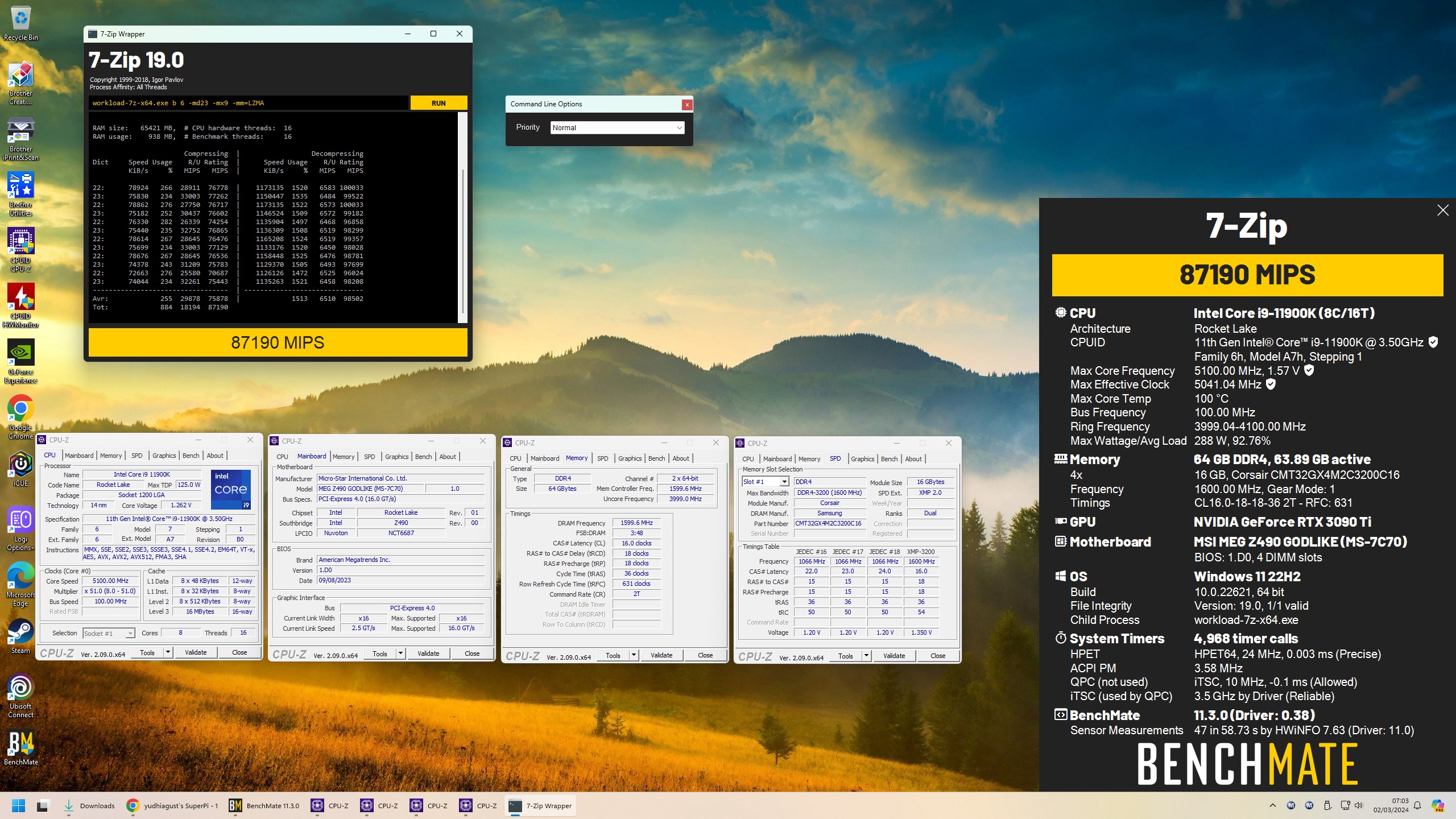The width and height of the screenshot is (1456, 819).
Task: Open Brother Creative Center desktop icon
Action: (20, 83)
